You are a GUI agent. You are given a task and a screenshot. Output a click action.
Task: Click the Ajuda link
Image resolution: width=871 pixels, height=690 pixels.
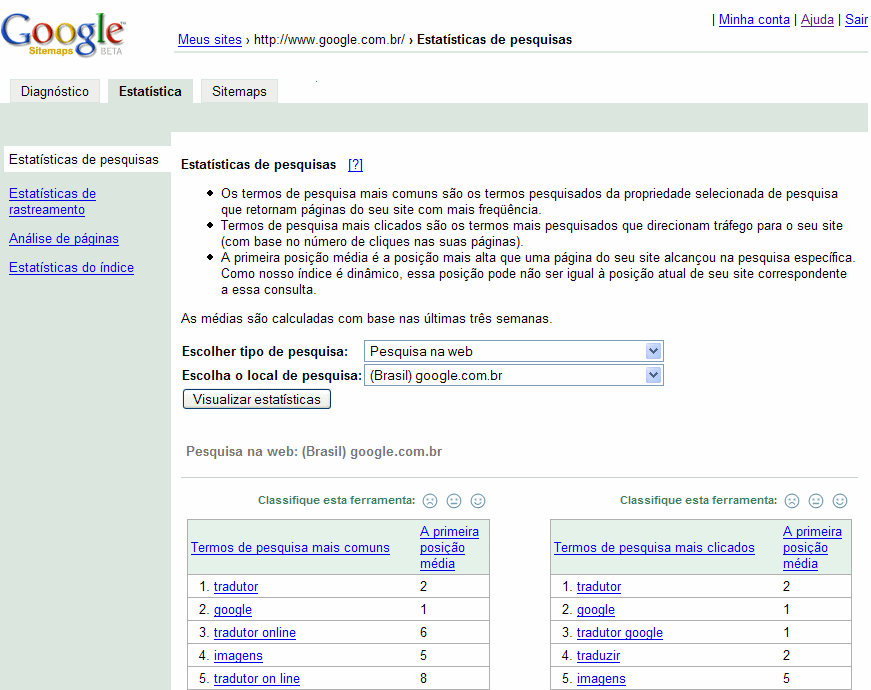(x=817, y=19)
